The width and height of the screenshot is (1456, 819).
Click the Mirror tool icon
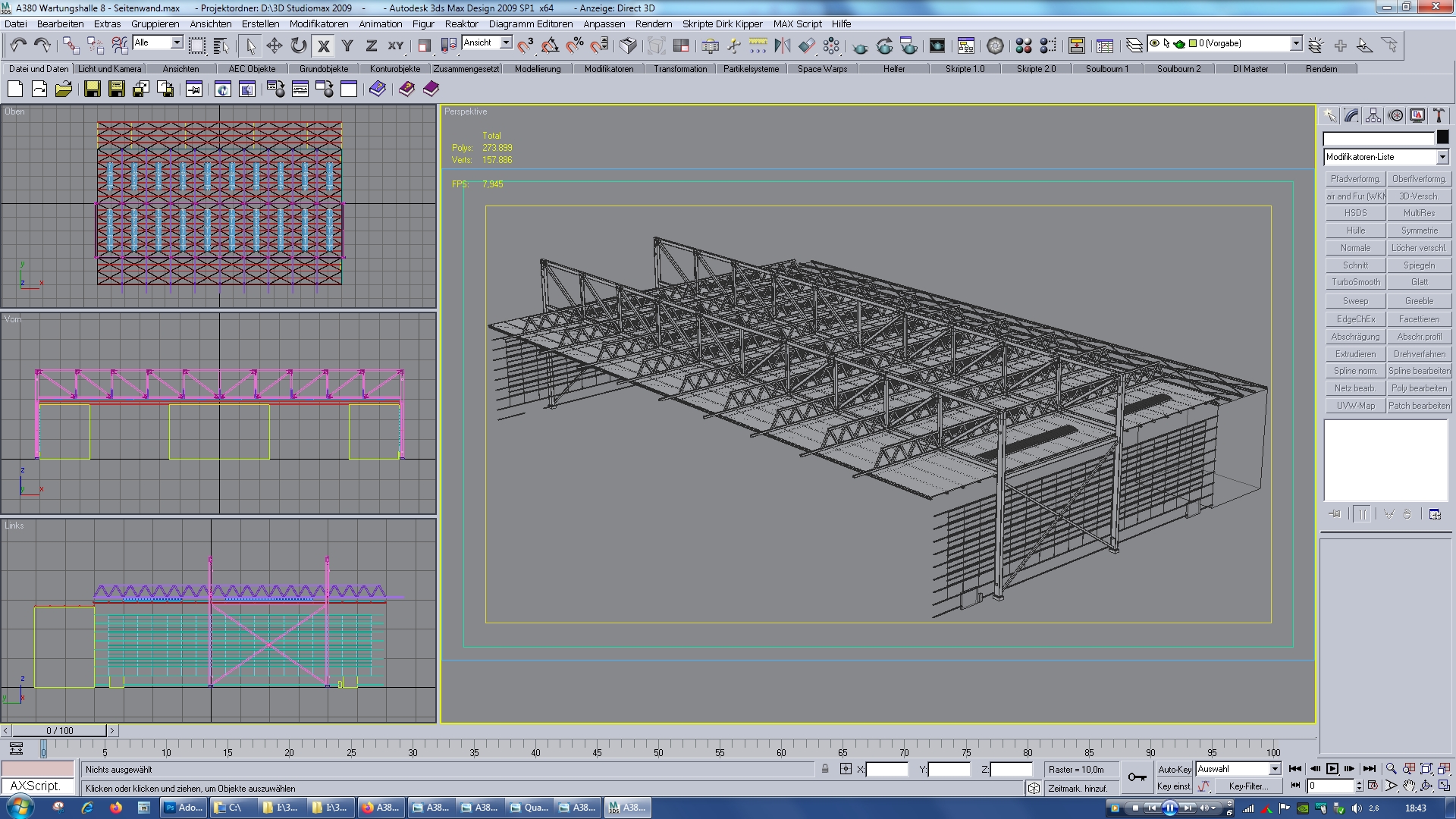(x=782, y=45)
